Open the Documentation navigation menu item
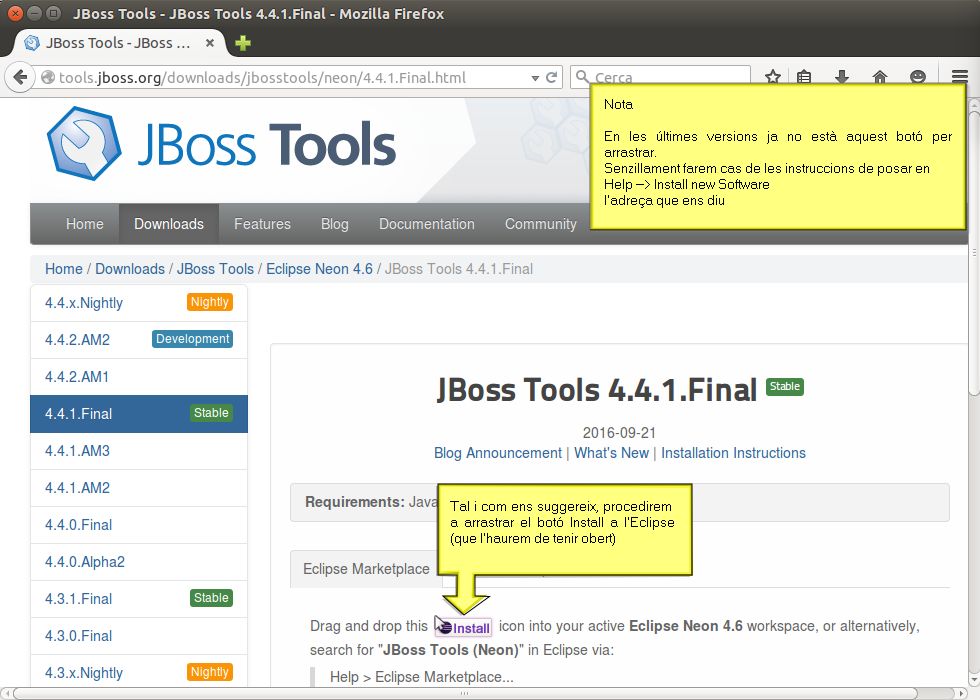The width and height of the screenshot is (980, 700). [427, 224]
